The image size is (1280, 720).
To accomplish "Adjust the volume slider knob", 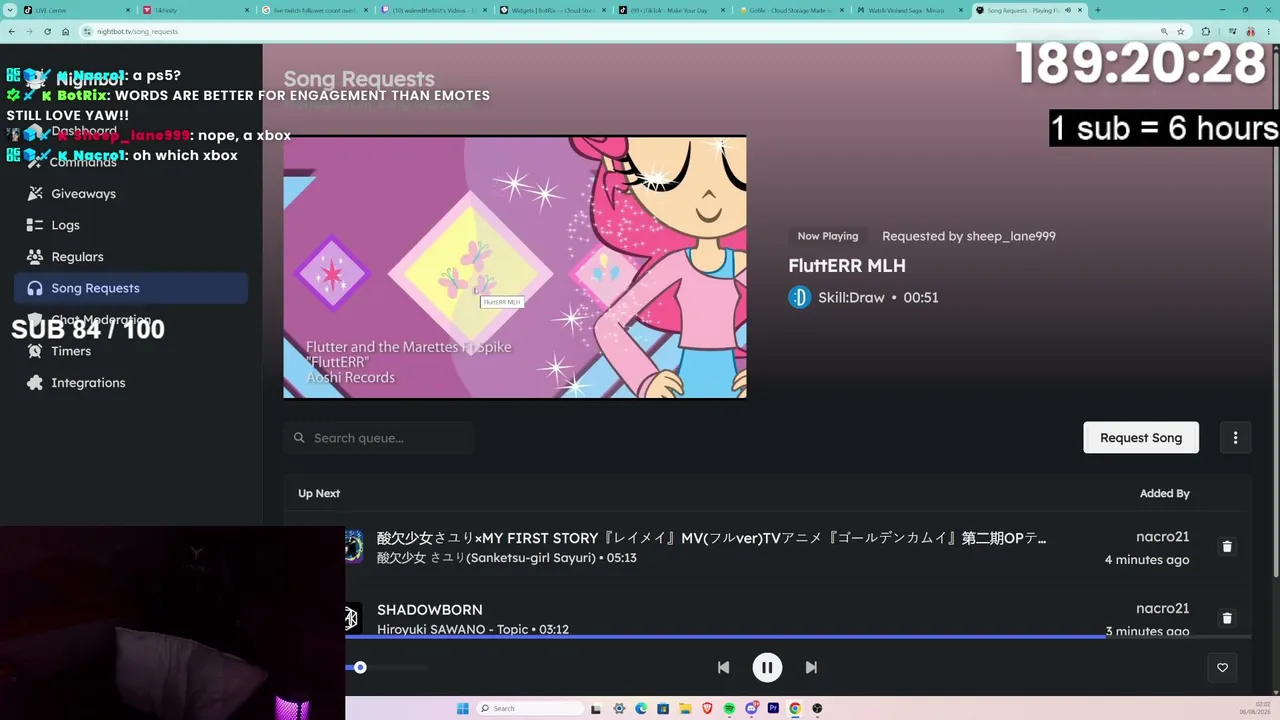I will 360,667.
